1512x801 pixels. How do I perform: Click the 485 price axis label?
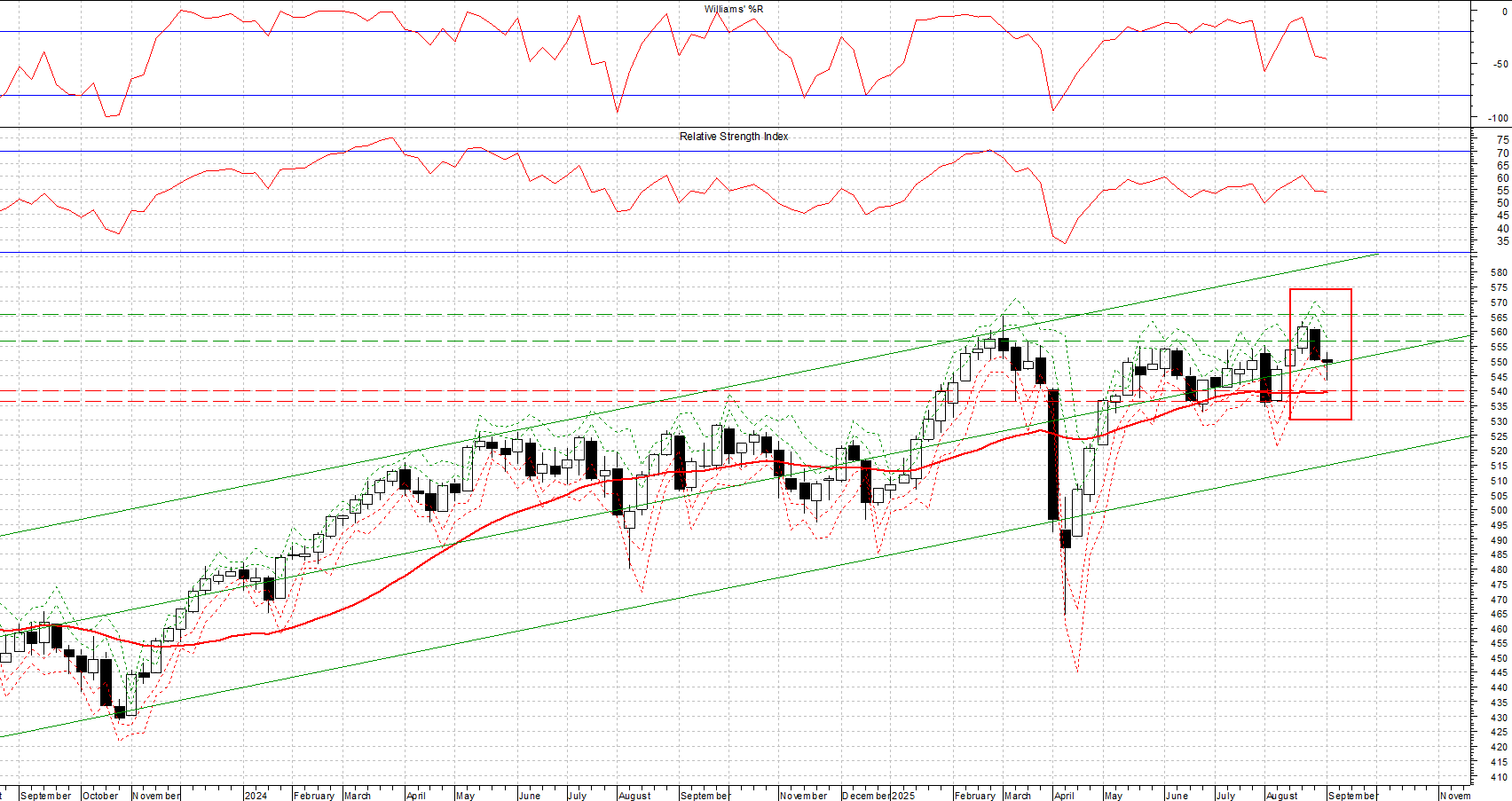coord(1500,554)
